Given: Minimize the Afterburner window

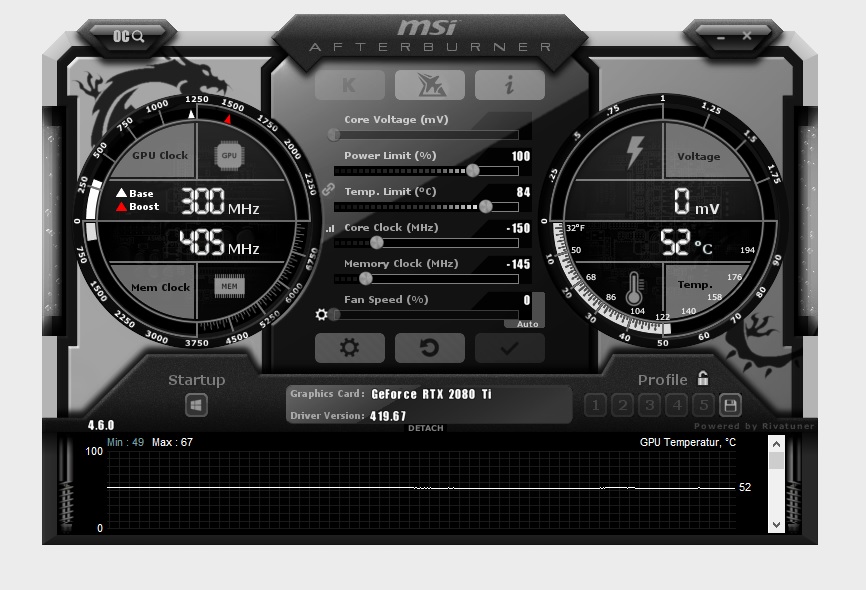Looking at the screenshot, I should click(721, 38).
